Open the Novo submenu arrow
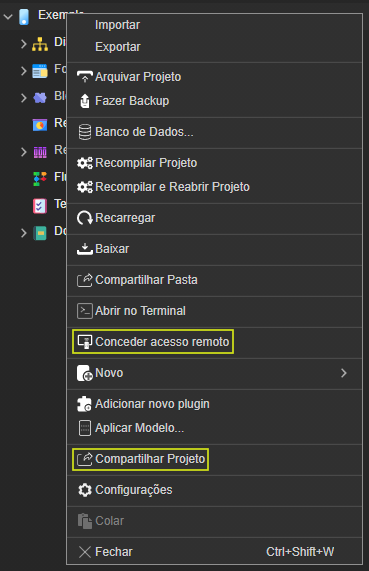 click(x=344, y=373)
